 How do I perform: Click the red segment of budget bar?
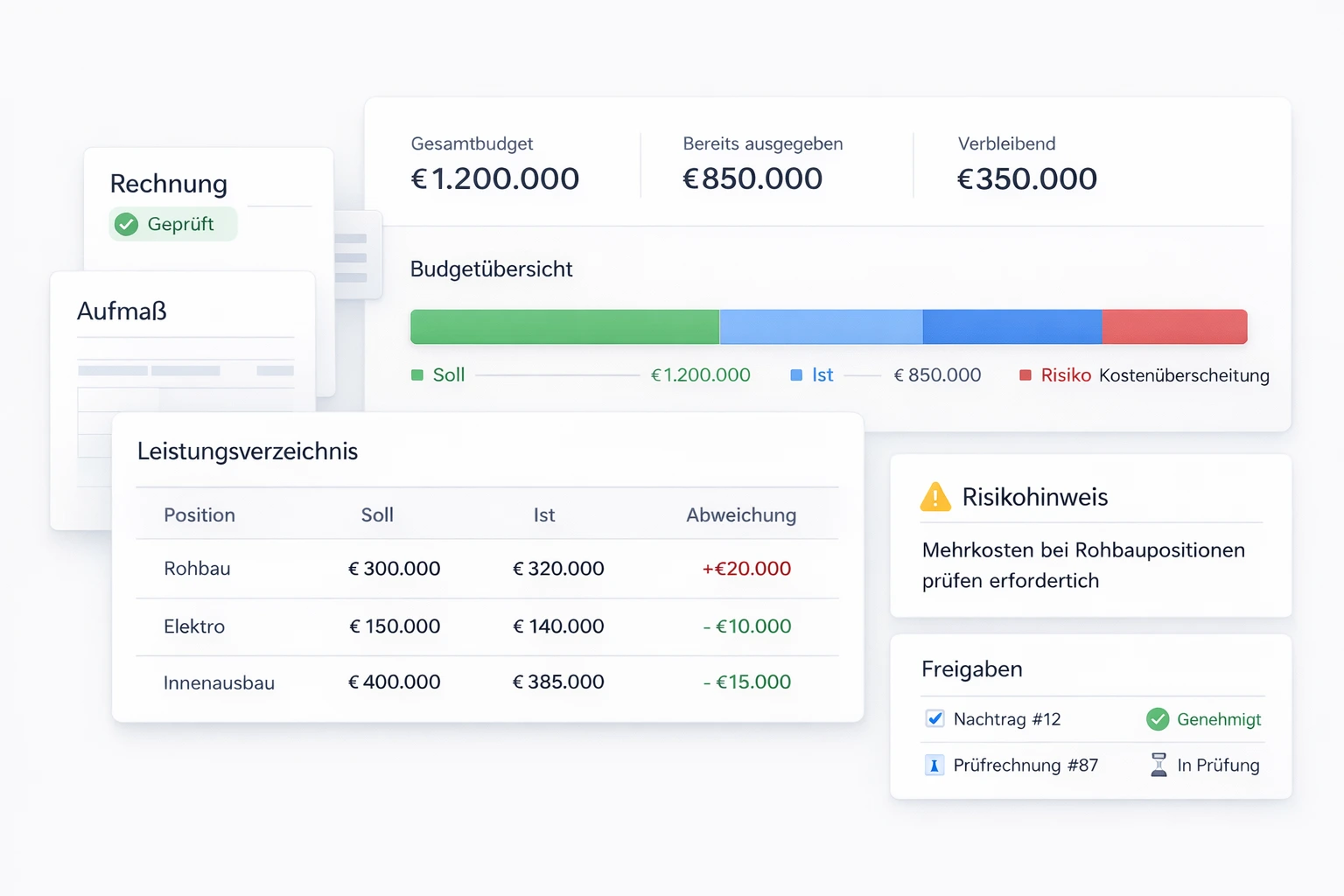click(1173, 326)
